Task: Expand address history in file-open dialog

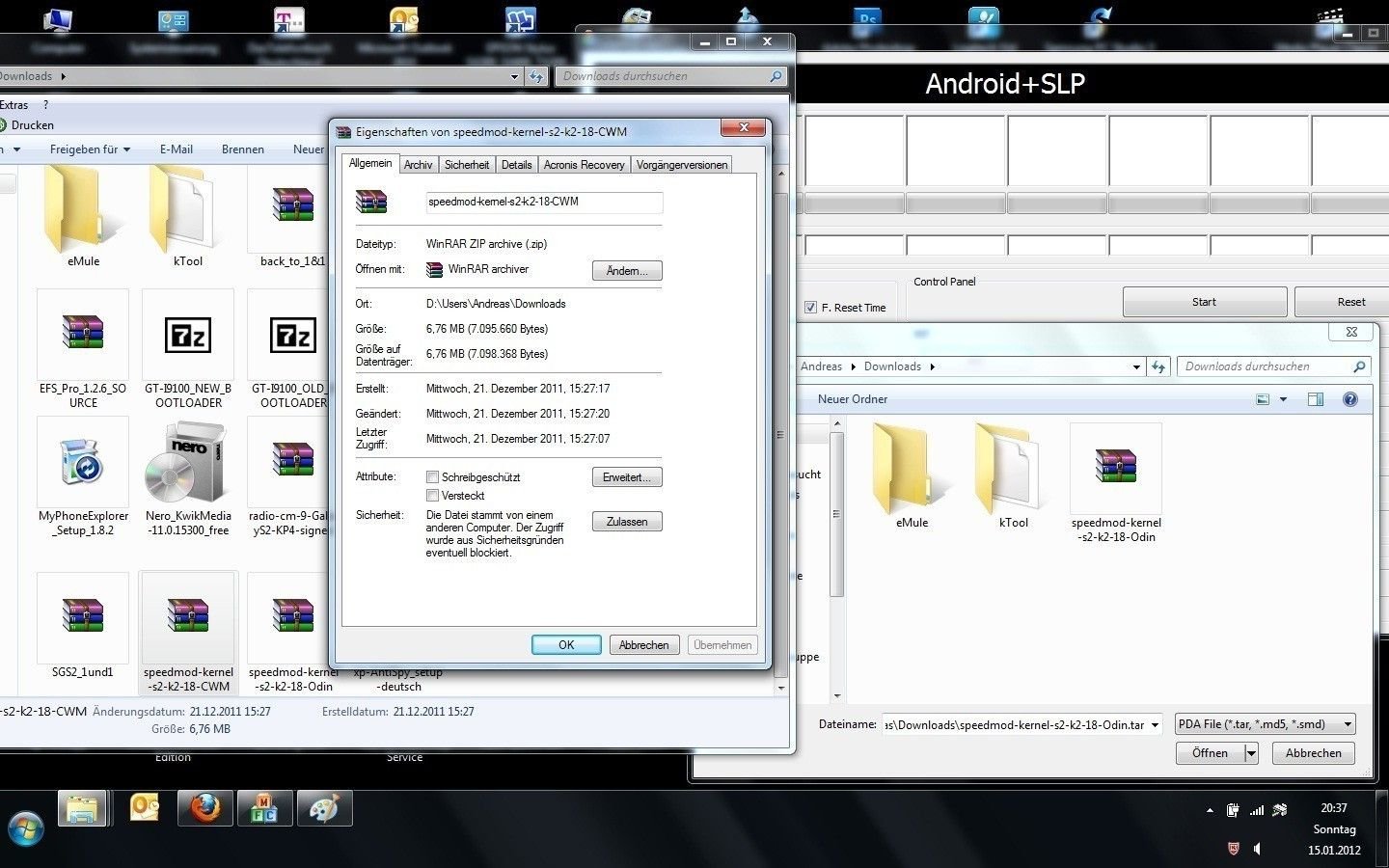Action: (1136, 366)
